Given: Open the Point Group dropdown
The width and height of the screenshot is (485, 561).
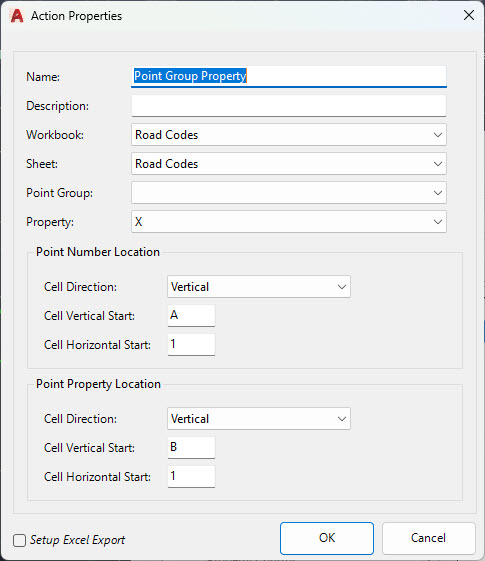Looking at the screenshot, I should (289, 193).
